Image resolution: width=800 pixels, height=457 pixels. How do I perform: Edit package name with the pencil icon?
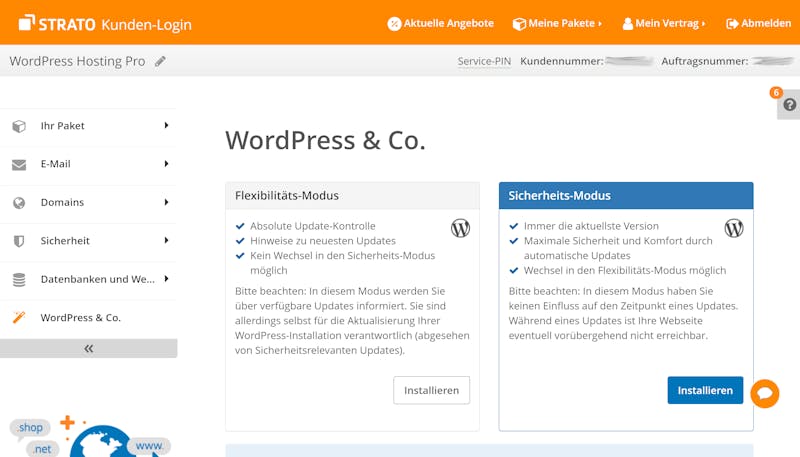tap(160, 61)
